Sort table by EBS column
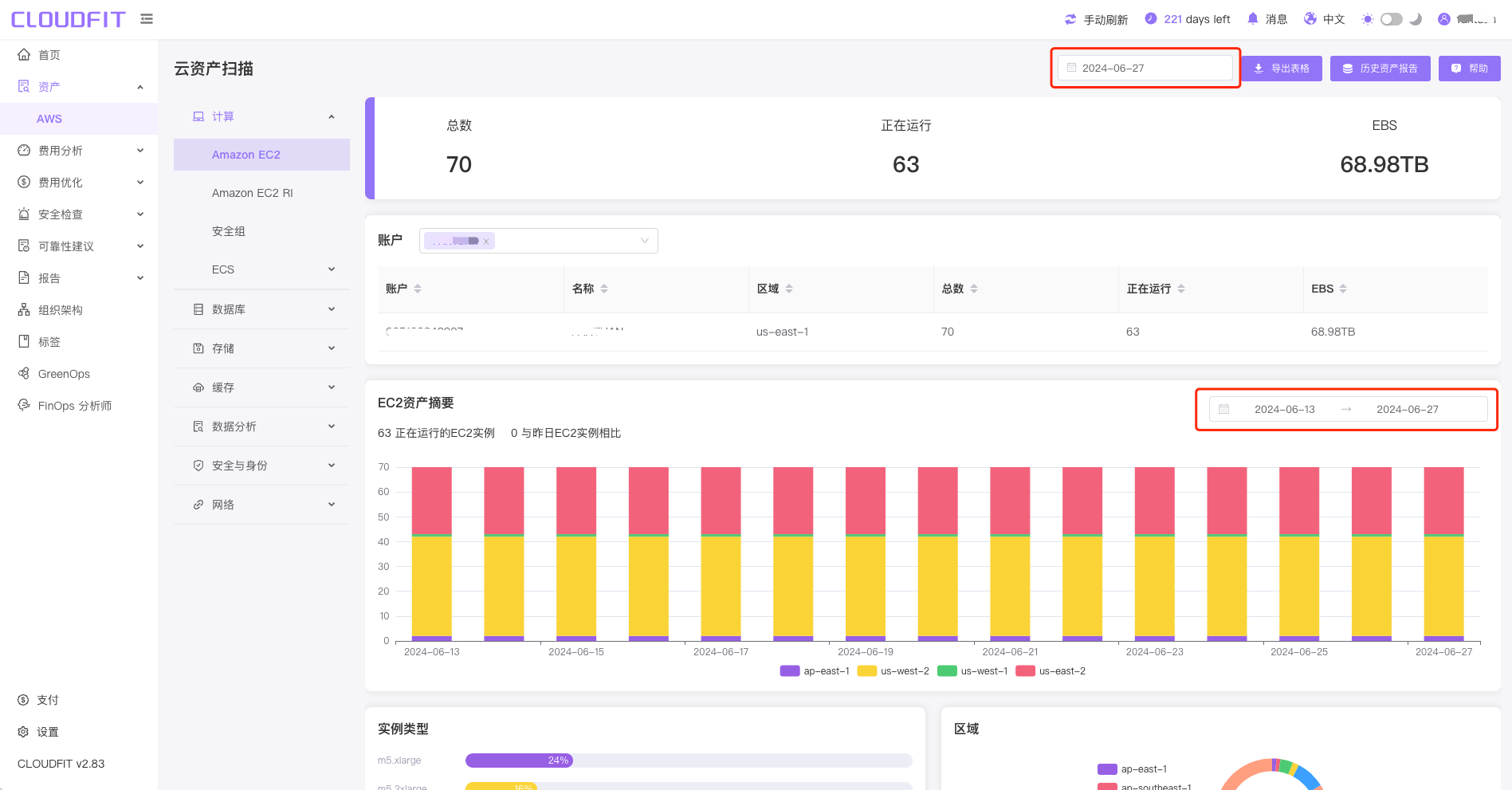The width and height of the screenshot is (1512, 790). click(x=1343, y=289)
